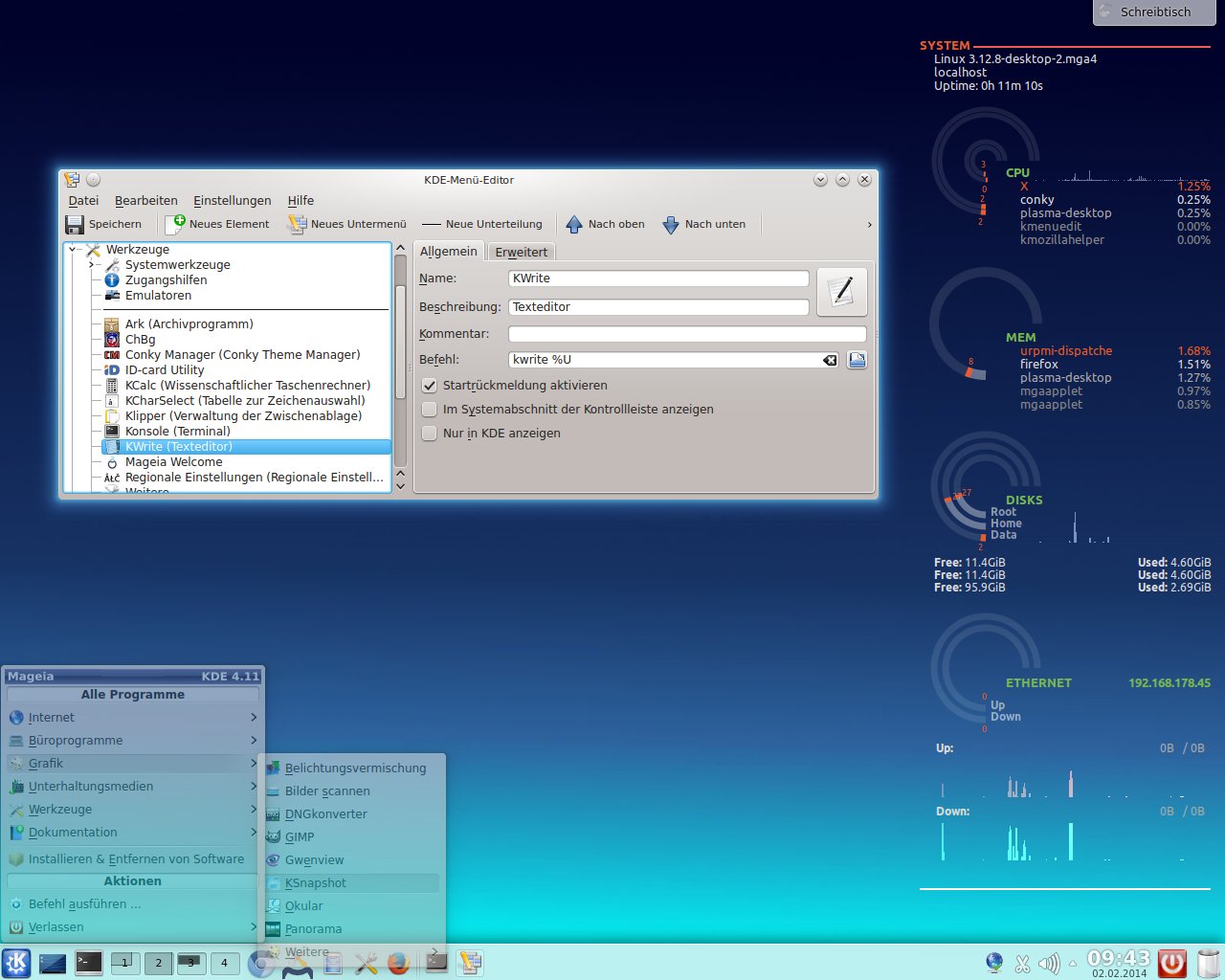Click the show desktop icon in panel
1225x980 pixels.
point(53,963)
